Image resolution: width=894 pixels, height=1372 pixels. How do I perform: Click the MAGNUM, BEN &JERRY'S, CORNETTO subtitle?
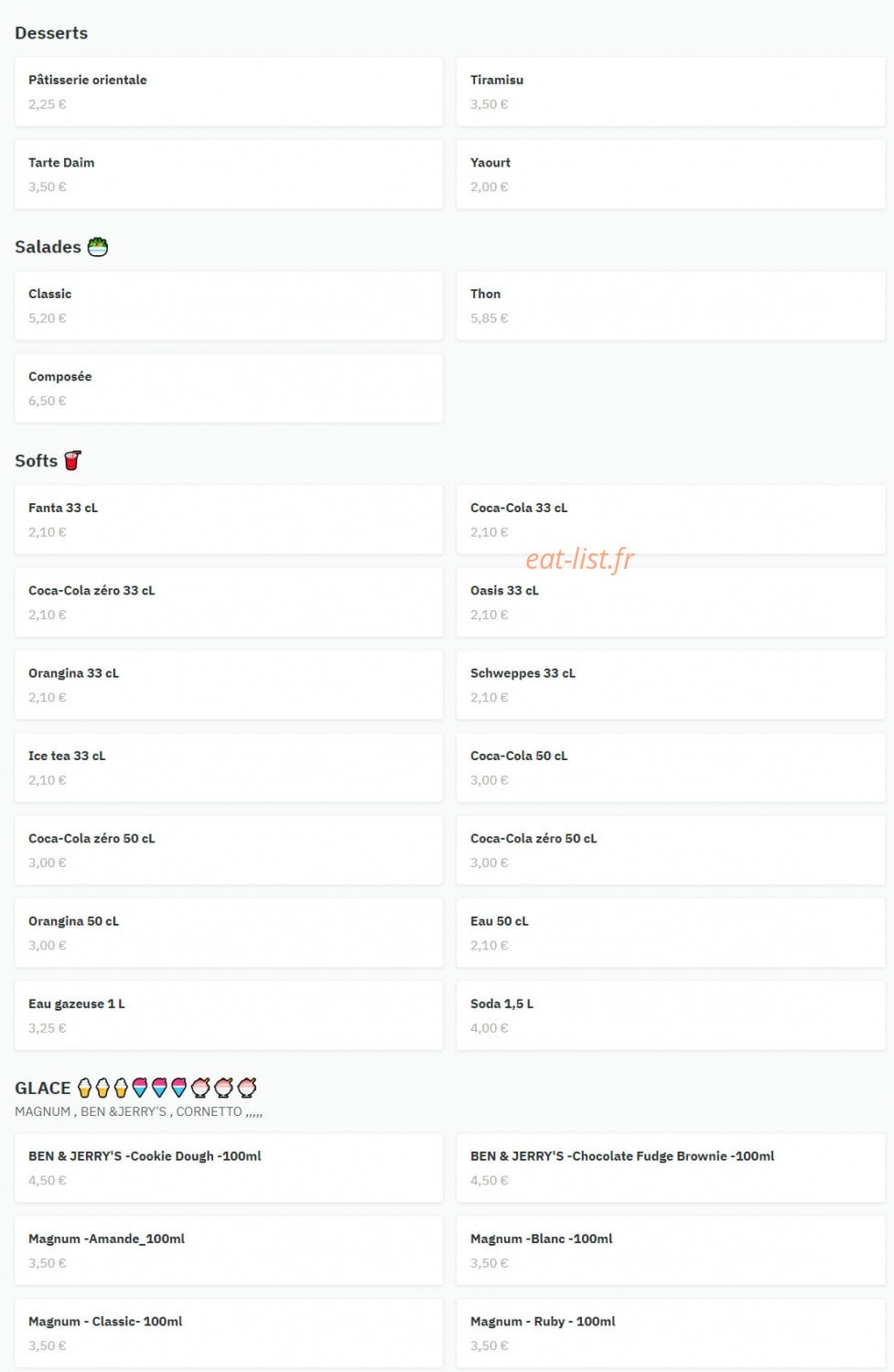138,1111
